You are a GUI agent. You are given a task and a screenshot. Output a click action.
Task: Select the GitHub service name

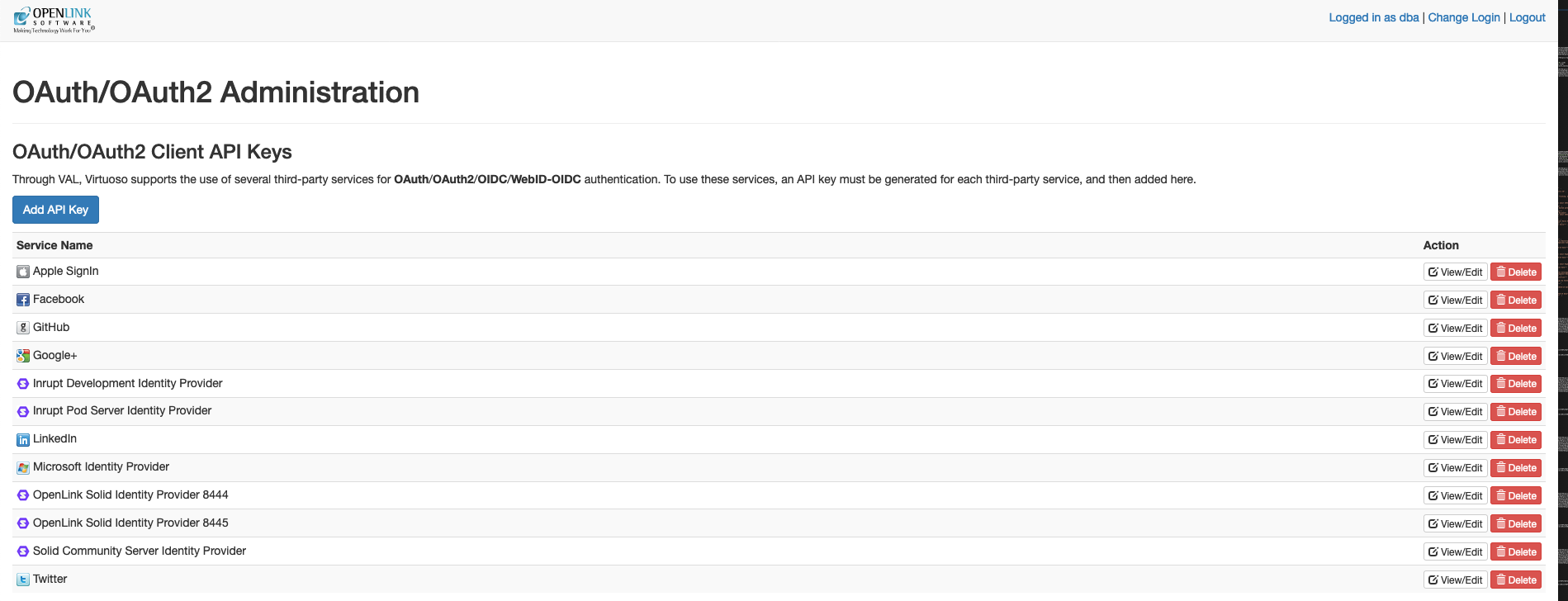(51, 327)
